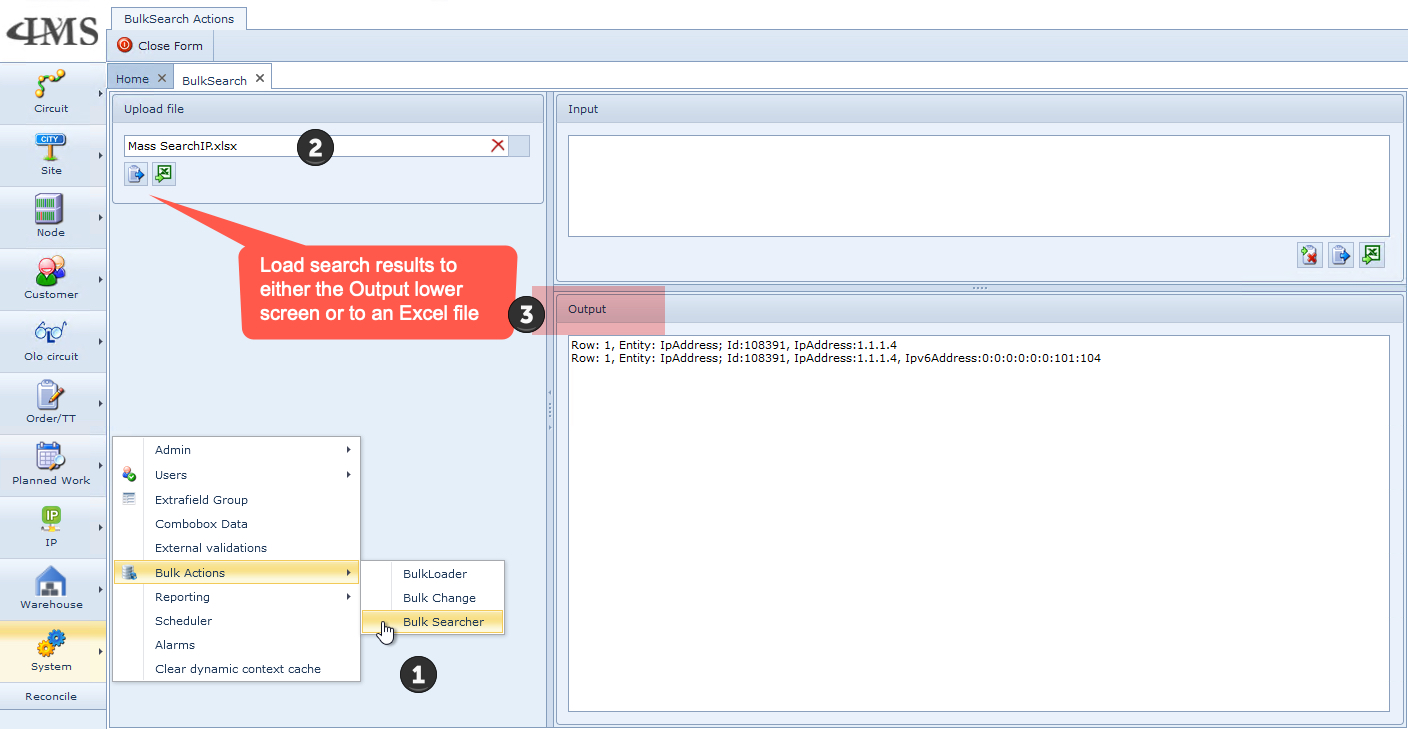
Task: Open the Circuit module in sidebar
Action: [x=51, y=92]
